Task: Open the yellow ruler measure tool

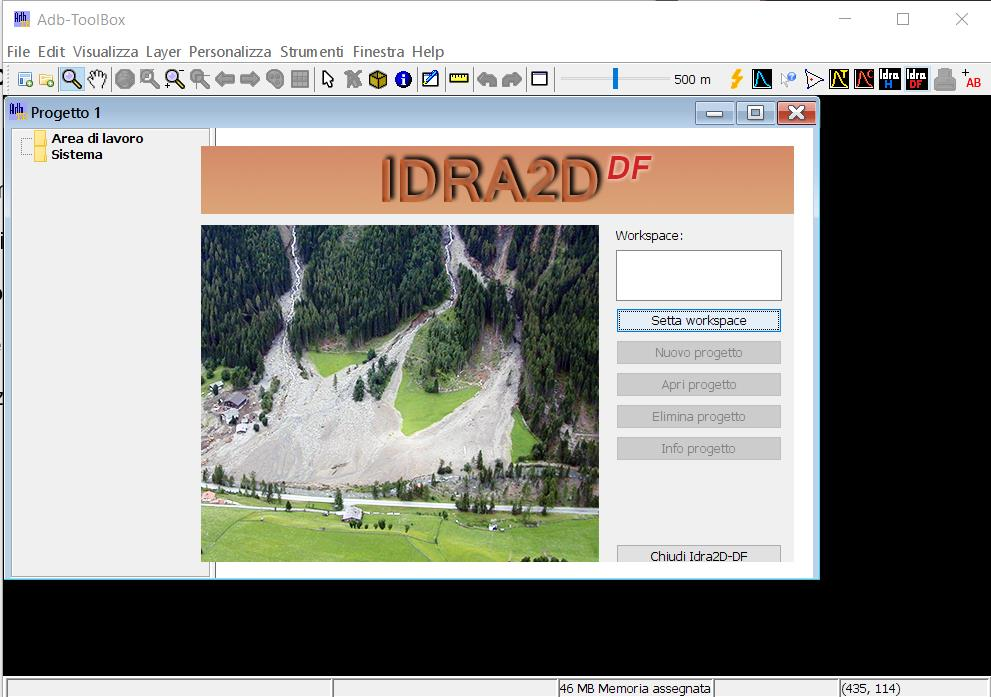Action: tap(459, 79)
